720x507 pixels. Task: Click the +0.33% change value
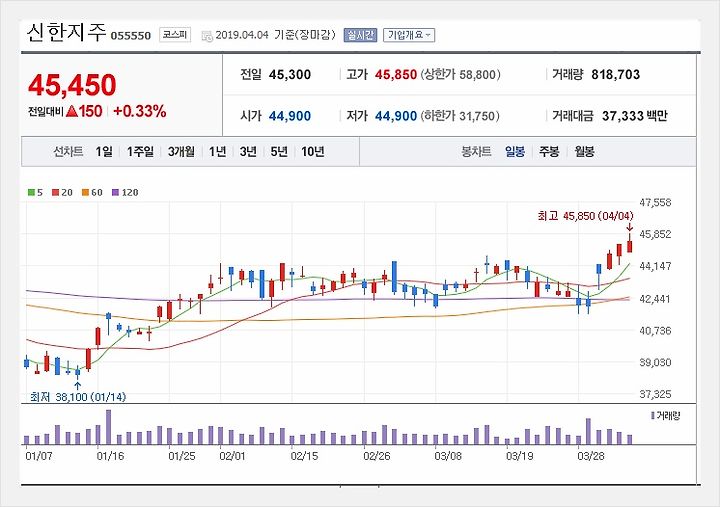pos(140,111)
